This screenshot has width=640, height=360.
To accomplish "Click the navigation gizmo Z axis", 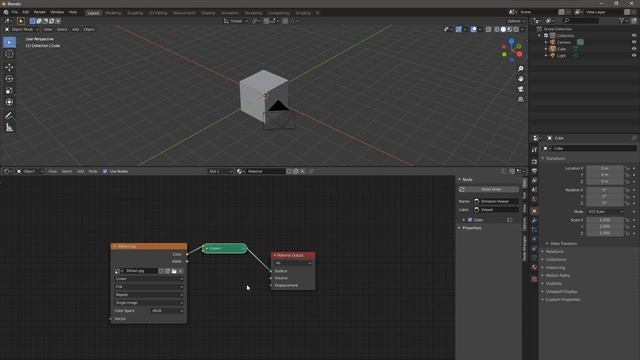I will 511,41.
